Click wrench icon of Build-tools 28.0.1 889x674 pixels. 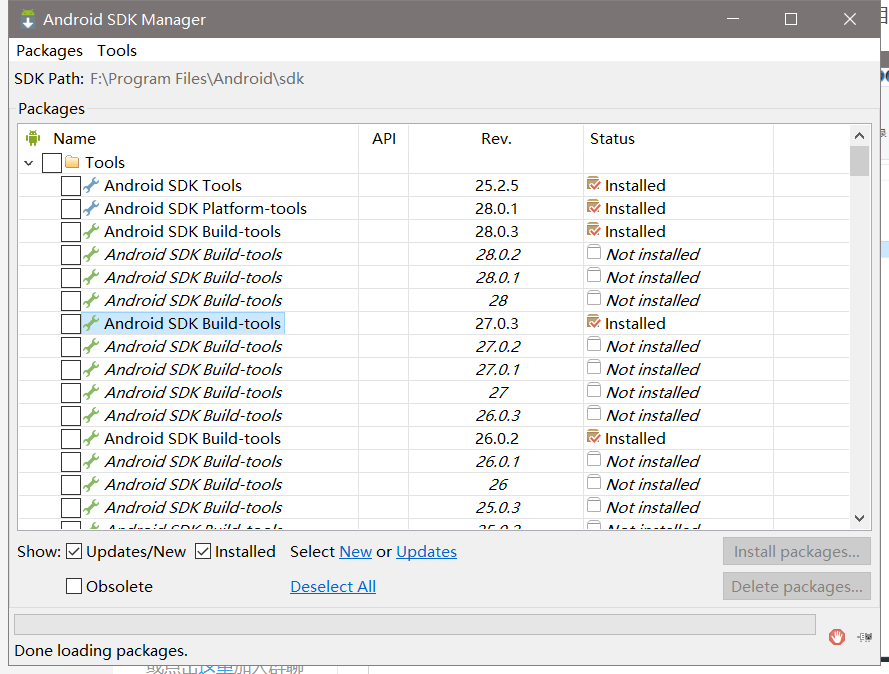(x=91, y=277)
